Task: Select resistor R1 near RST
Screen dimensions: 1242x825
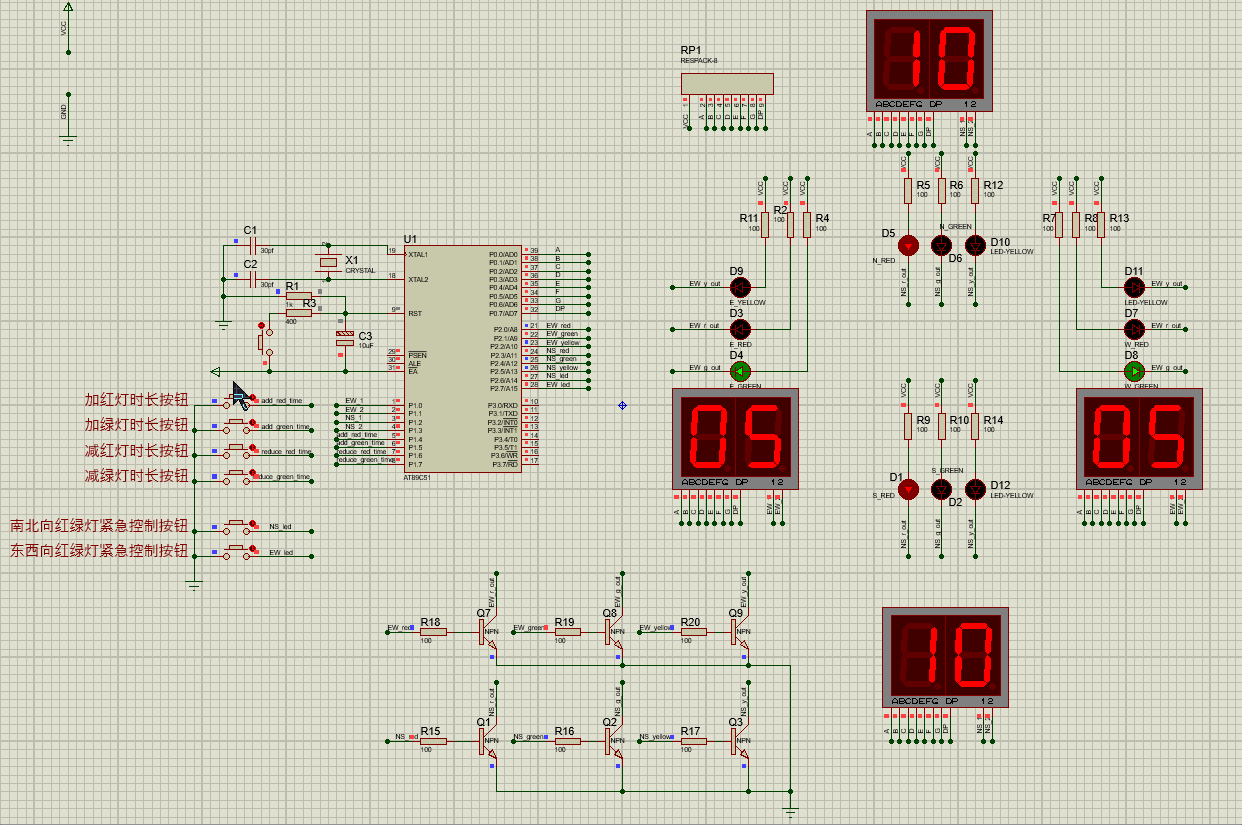Action: coord(299,296)
